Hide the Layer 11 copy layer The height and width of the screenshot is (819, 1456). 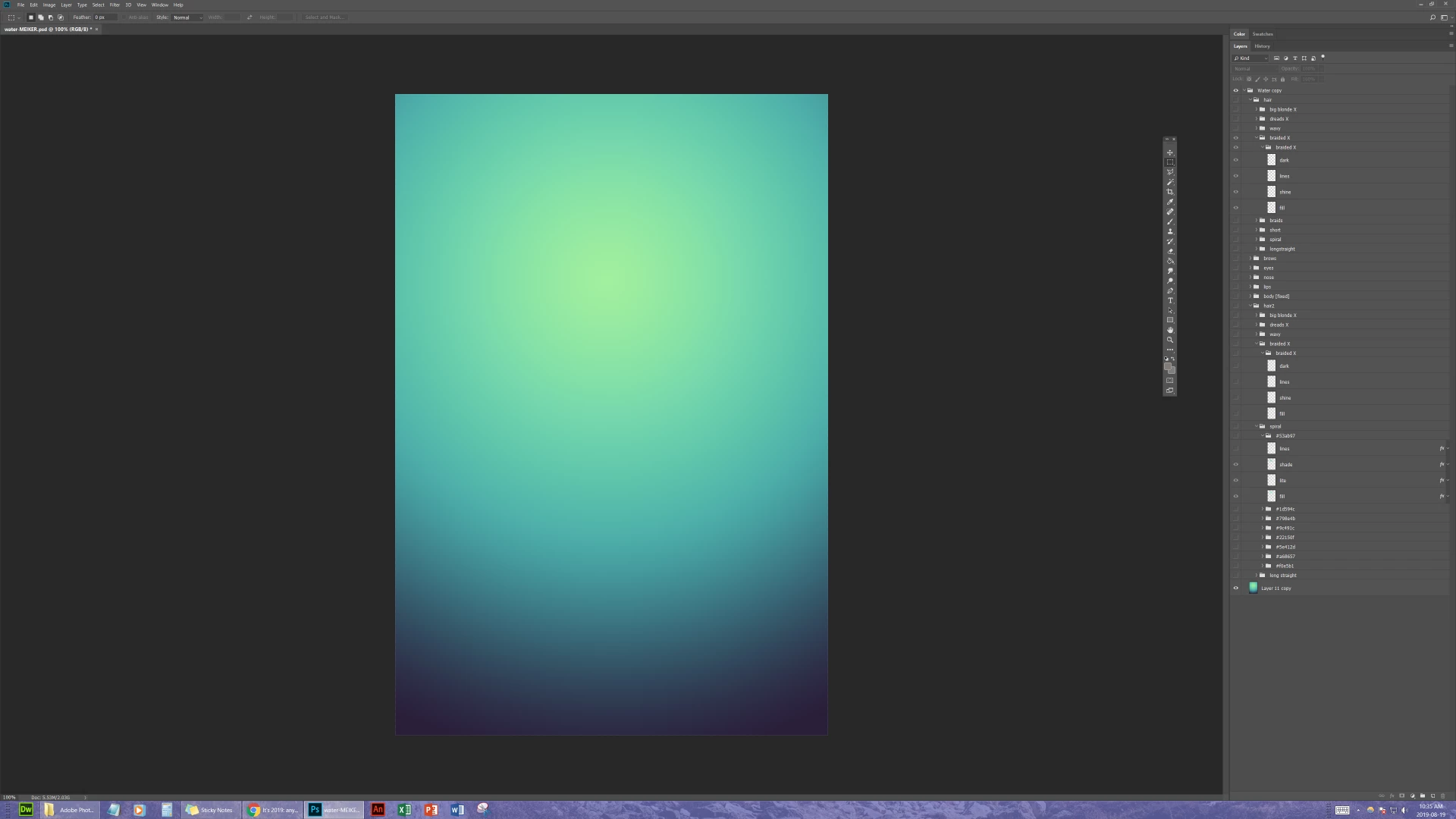(x=1235, y=588)
